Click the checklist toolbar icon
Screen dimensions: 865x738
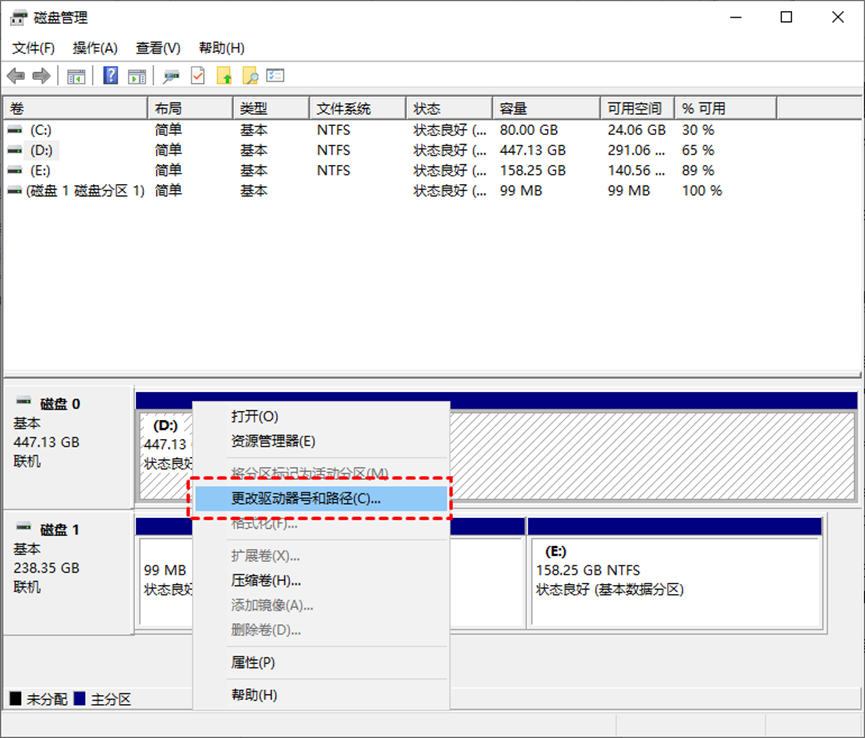pos(274,75)
